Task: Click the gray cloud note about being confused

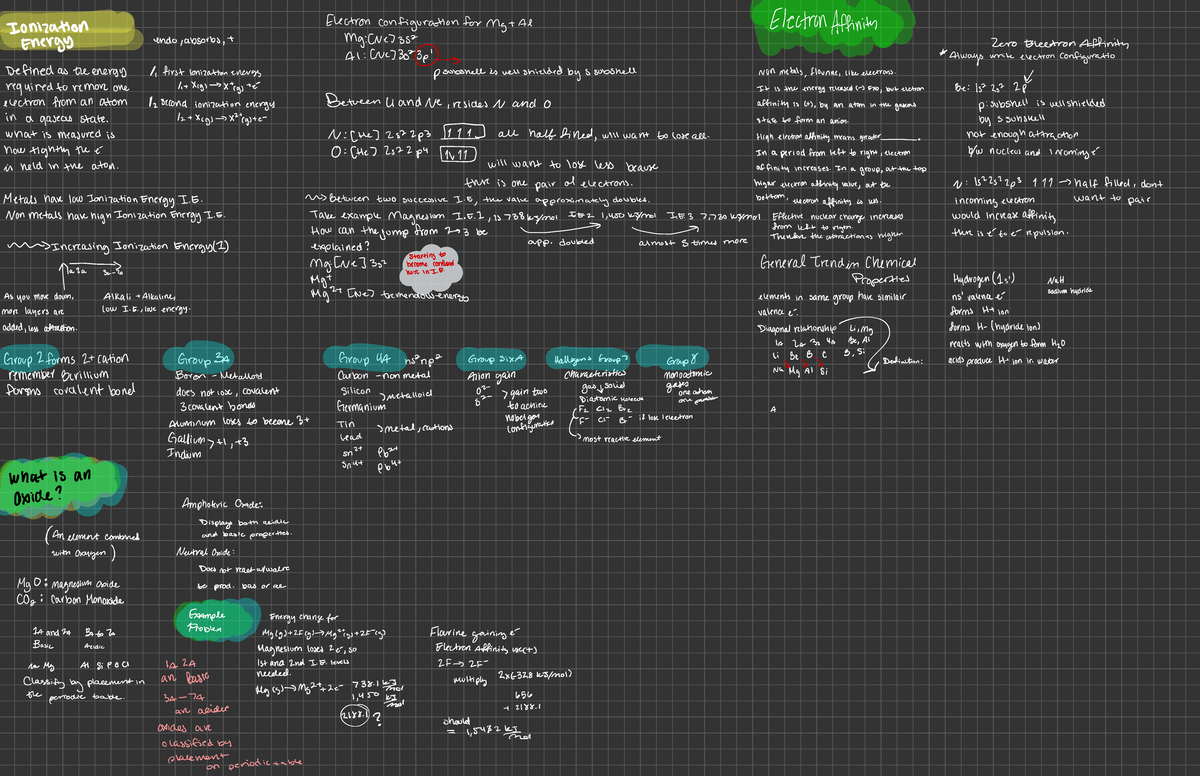Action: tap(426, 267)
